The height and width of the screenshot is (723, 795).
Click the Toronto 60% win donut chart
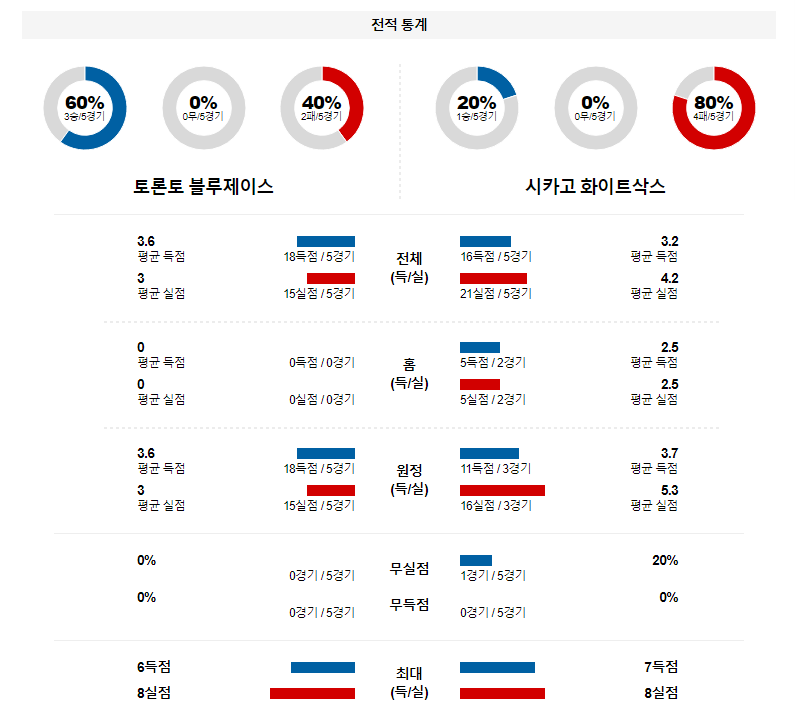85,108
